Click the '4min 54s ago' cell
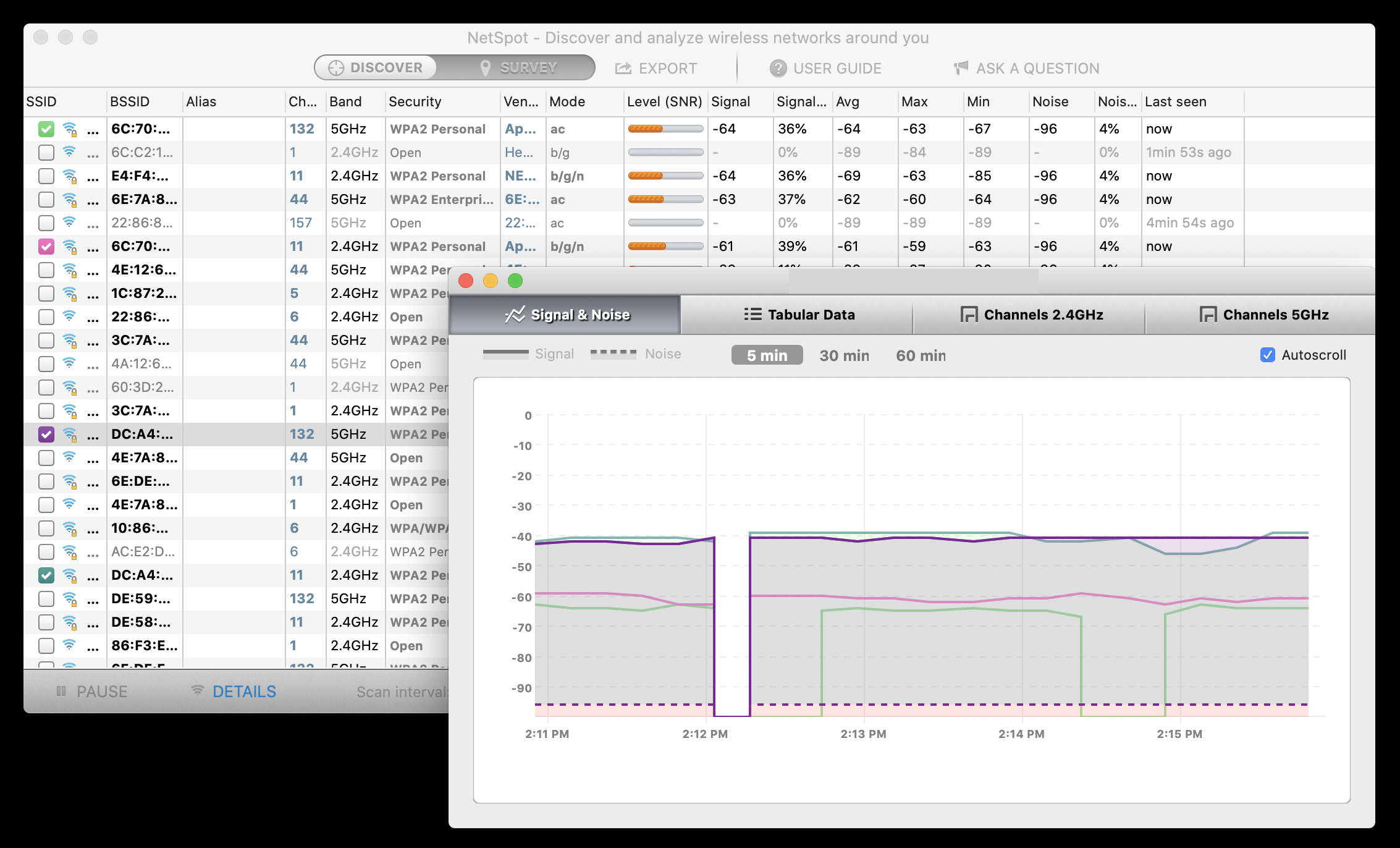1400x848 pixels. (x=1189, y=223)
